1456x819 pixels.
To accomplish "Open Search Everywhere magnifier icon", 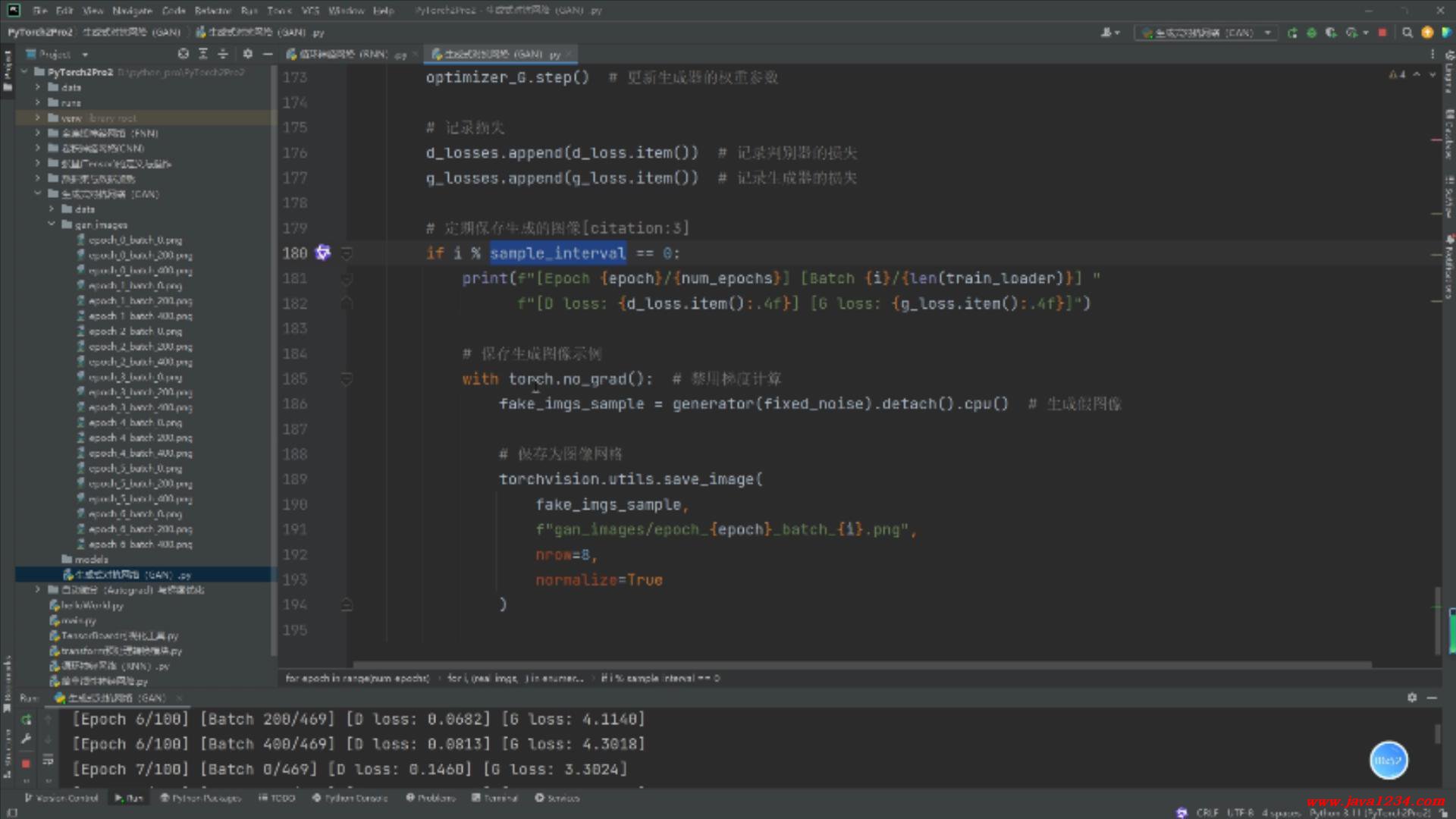I will click(x=1407, y=33).
